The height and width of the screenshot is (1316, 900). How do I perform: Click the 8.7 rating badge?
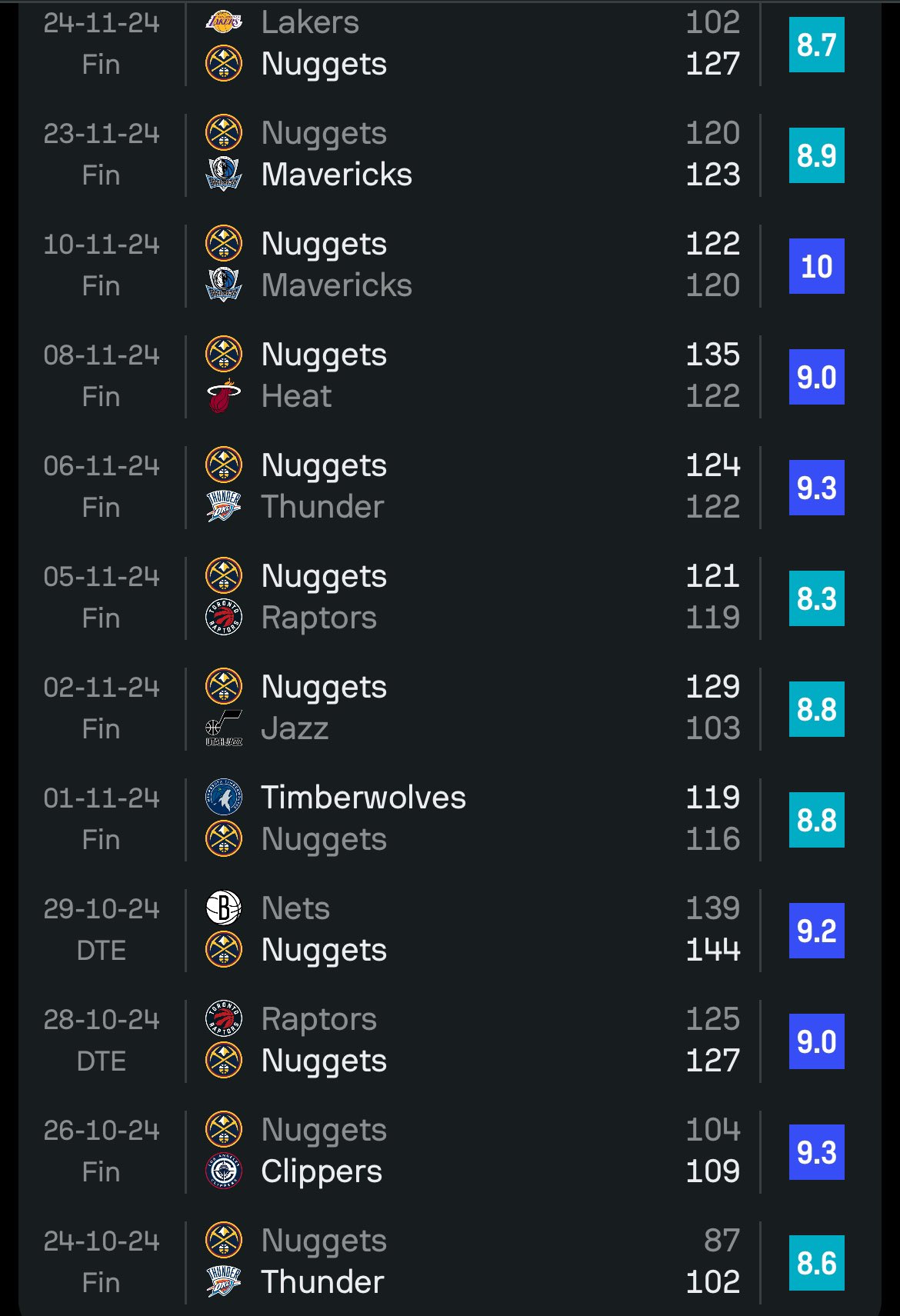(x=816, y=45)
